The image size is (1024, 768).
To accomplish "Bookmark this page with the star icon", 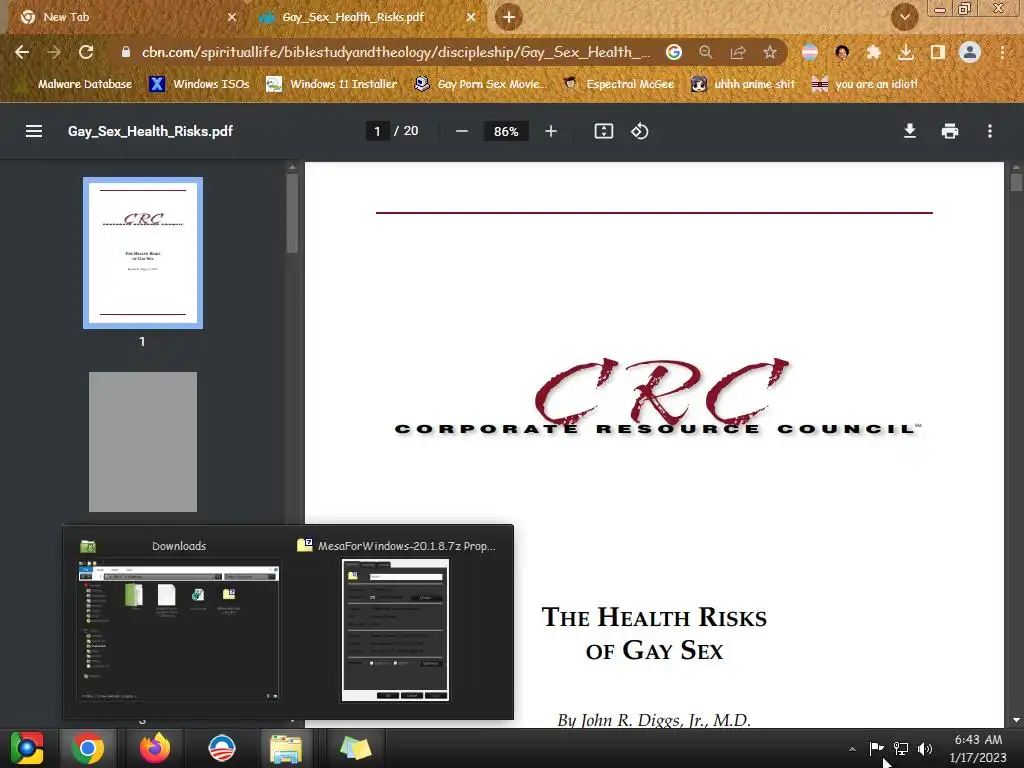I will pyautogui.click(x=770, y=52).
